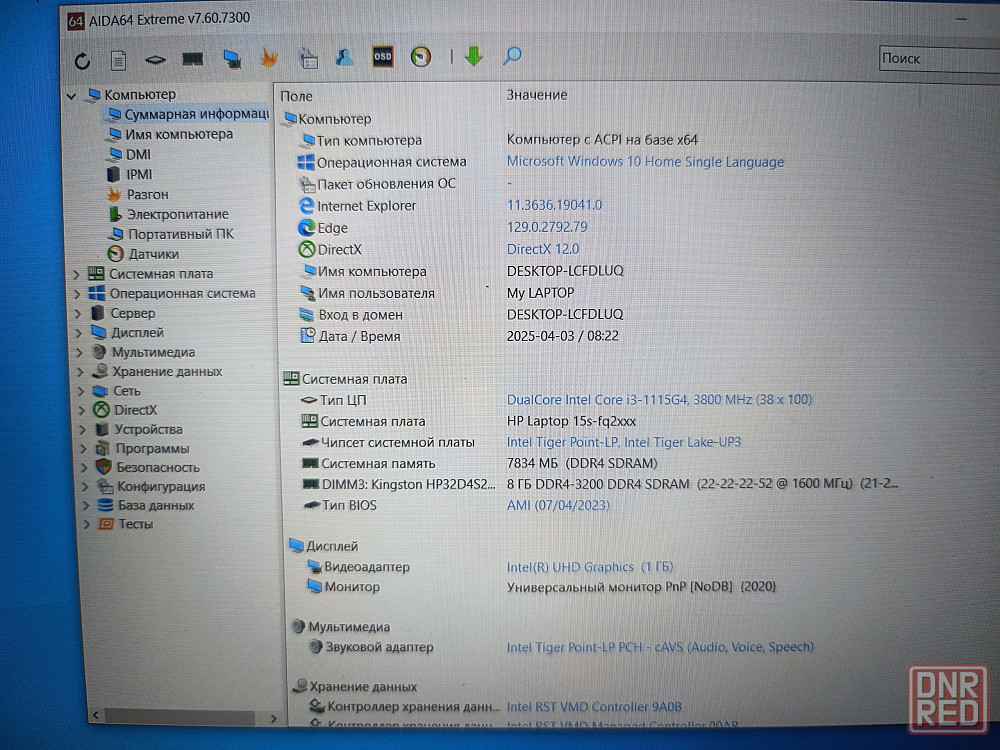Select the Имя пользователя row
This screenshot has width=1000, height=750.
tap(437, 293)
